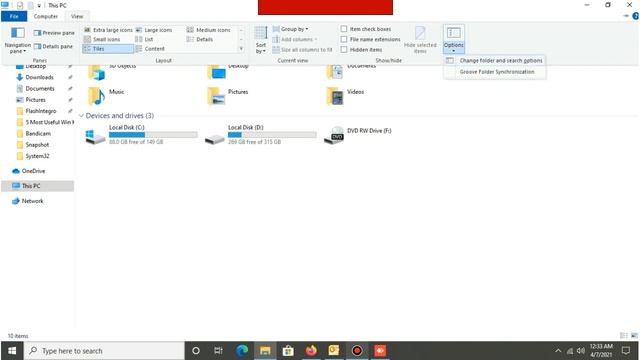Open Add columns dropdown
Screen dimensions: 640x360
click(295, 39)
